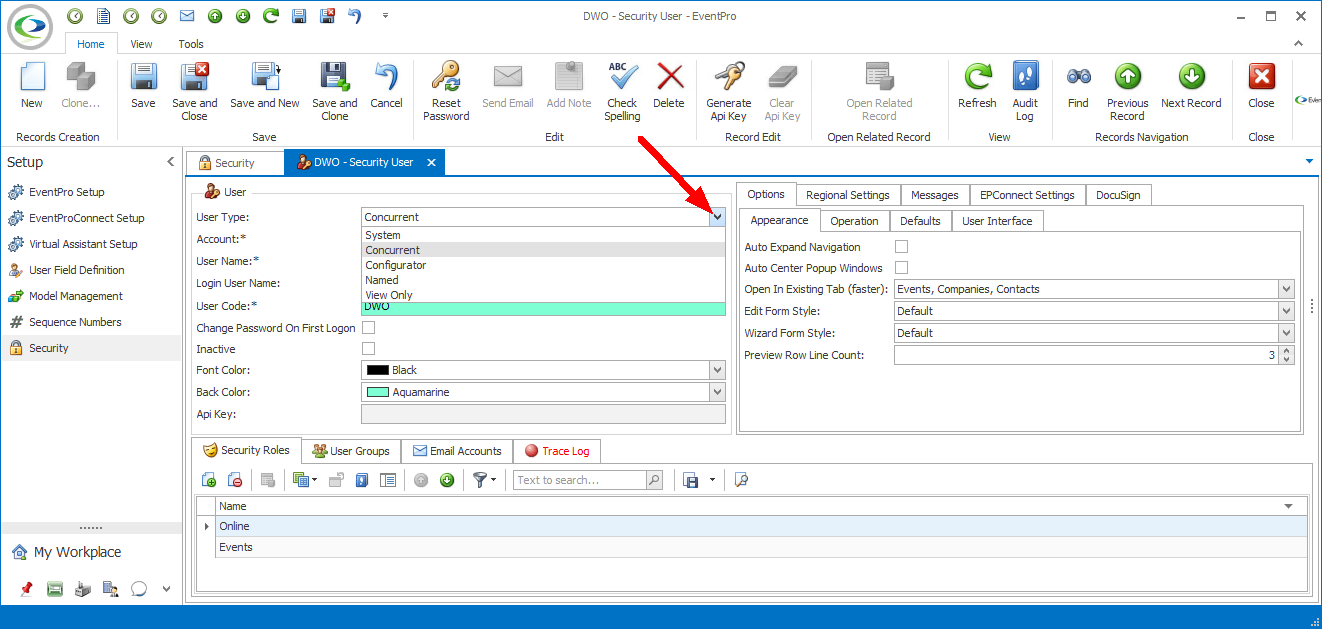
Task: Click the Refresh ribbon icon
Action: pyautogui.click(x=977, y=77)
